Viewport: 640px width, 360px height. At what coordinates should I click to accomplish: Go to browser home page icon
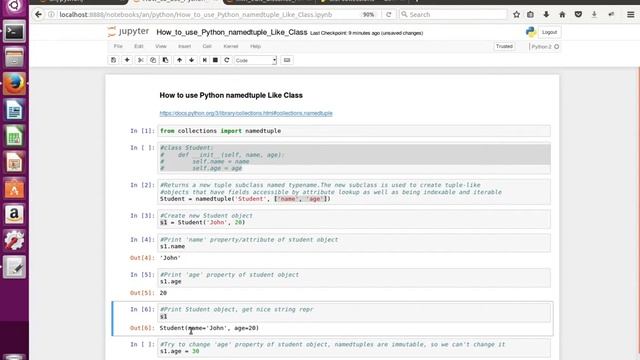point(562,14)
